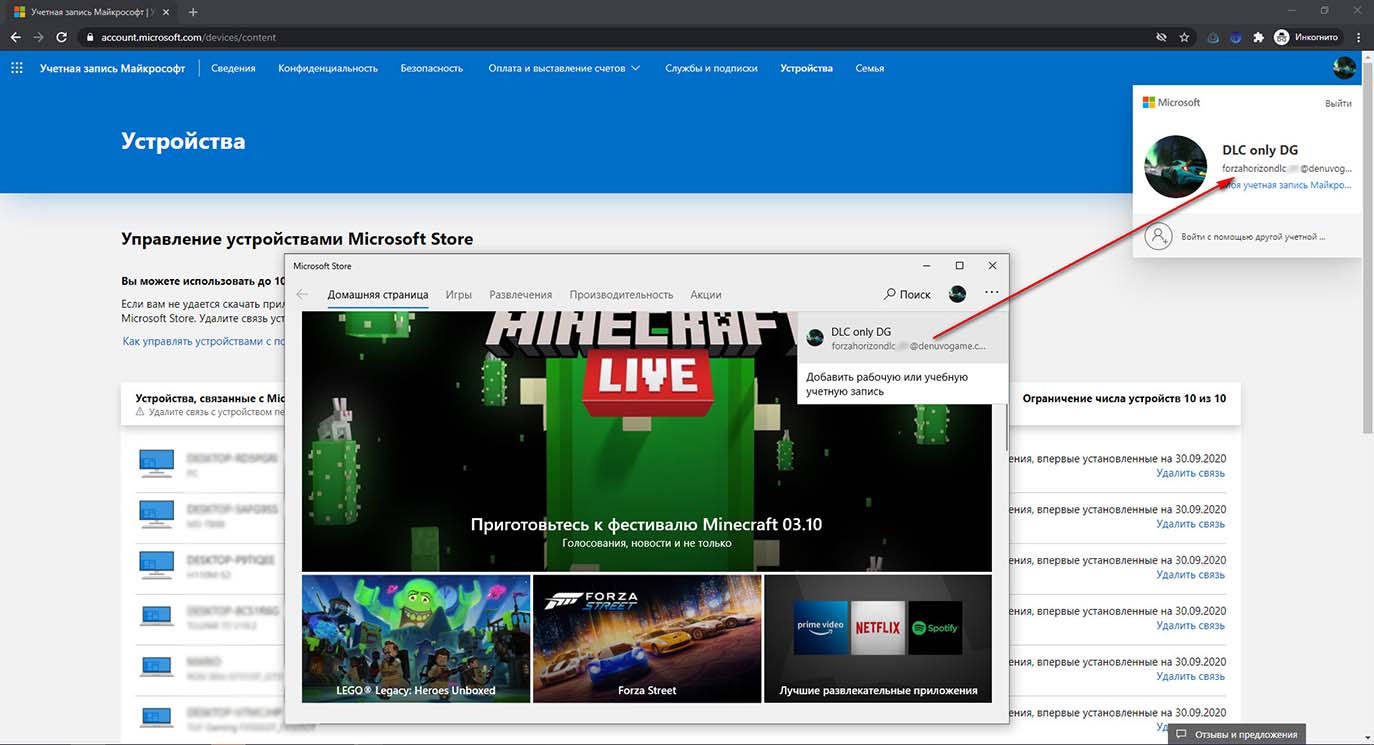The image size is (1374, 745).
Task: Click the Incognito profile indicator
Action: [1306, 37]
